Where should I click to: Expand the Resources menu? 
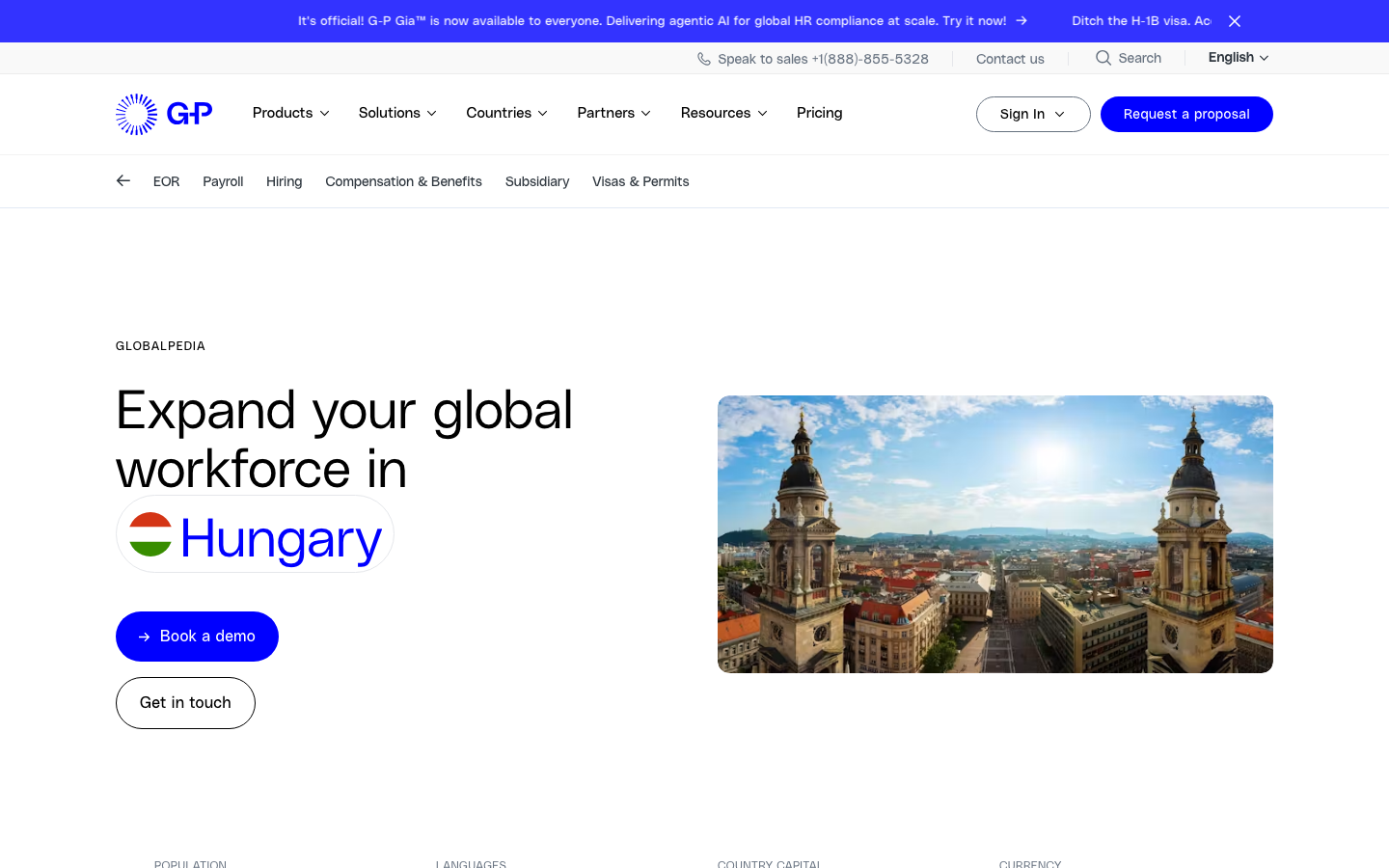tap(724, 113)
